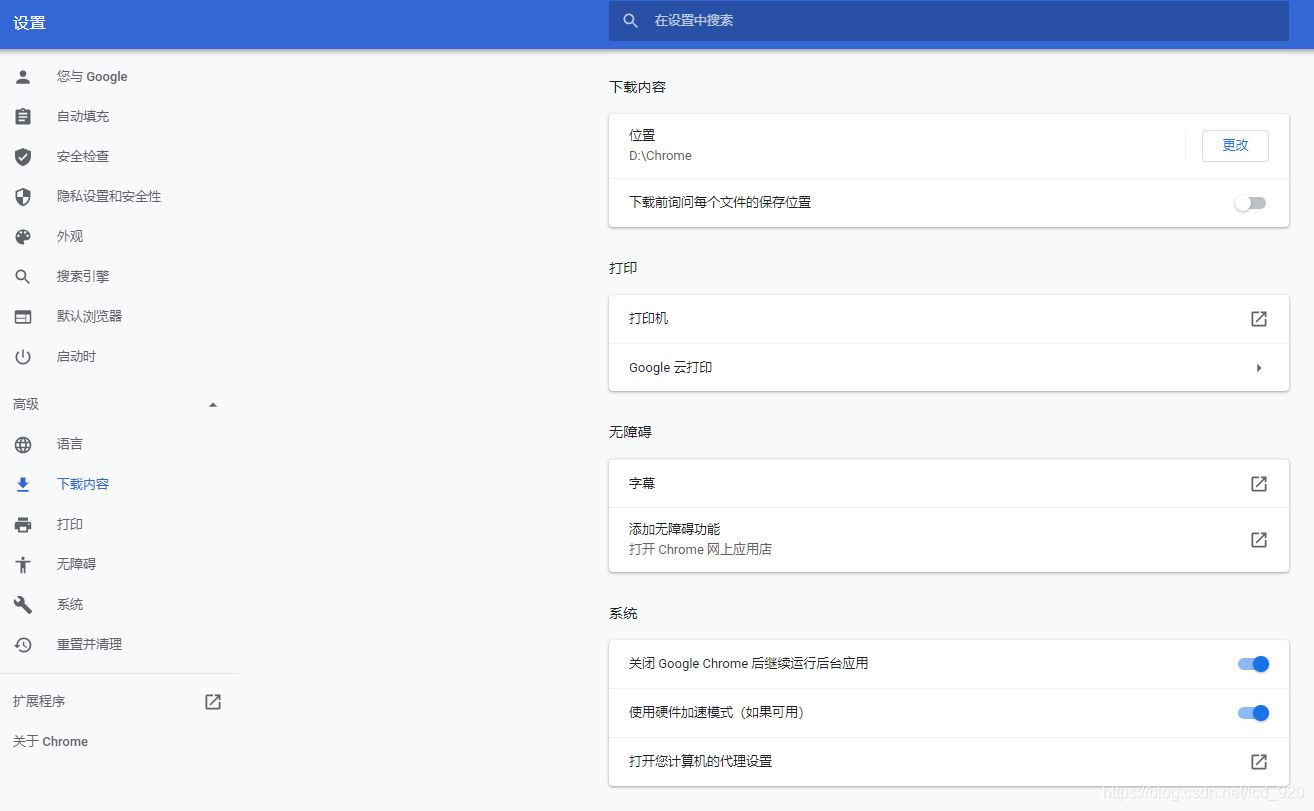Click the 设置 page title

pyautogui.click(x=29, y=23)
